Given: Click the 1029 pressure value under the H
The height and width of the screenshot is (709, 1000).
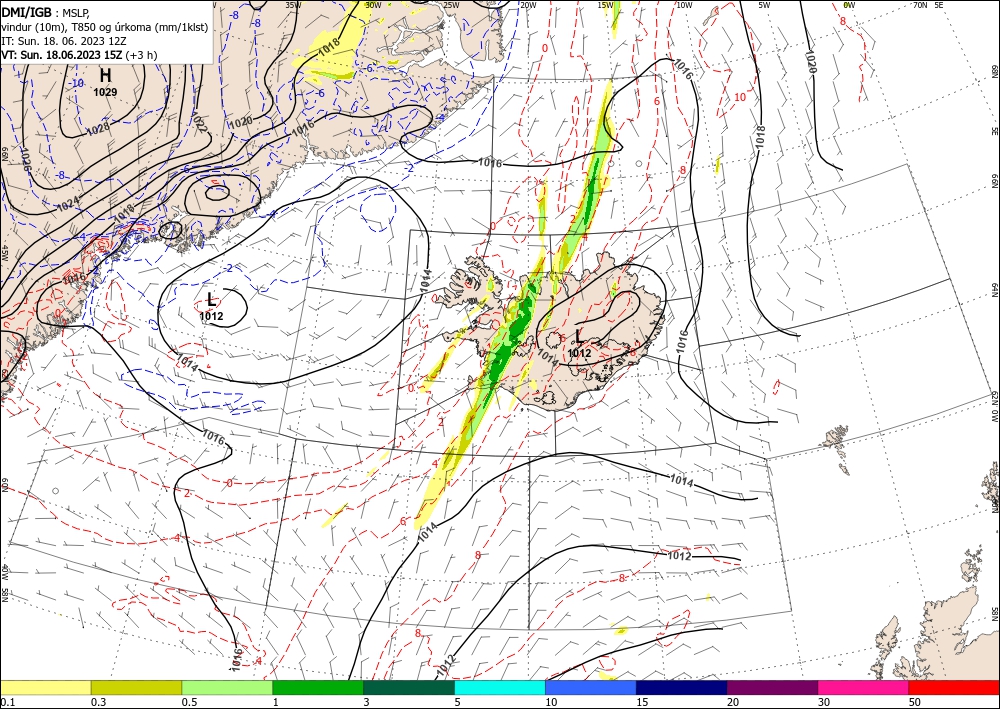Looking at the screenshot, I should (x=105, y=92).
